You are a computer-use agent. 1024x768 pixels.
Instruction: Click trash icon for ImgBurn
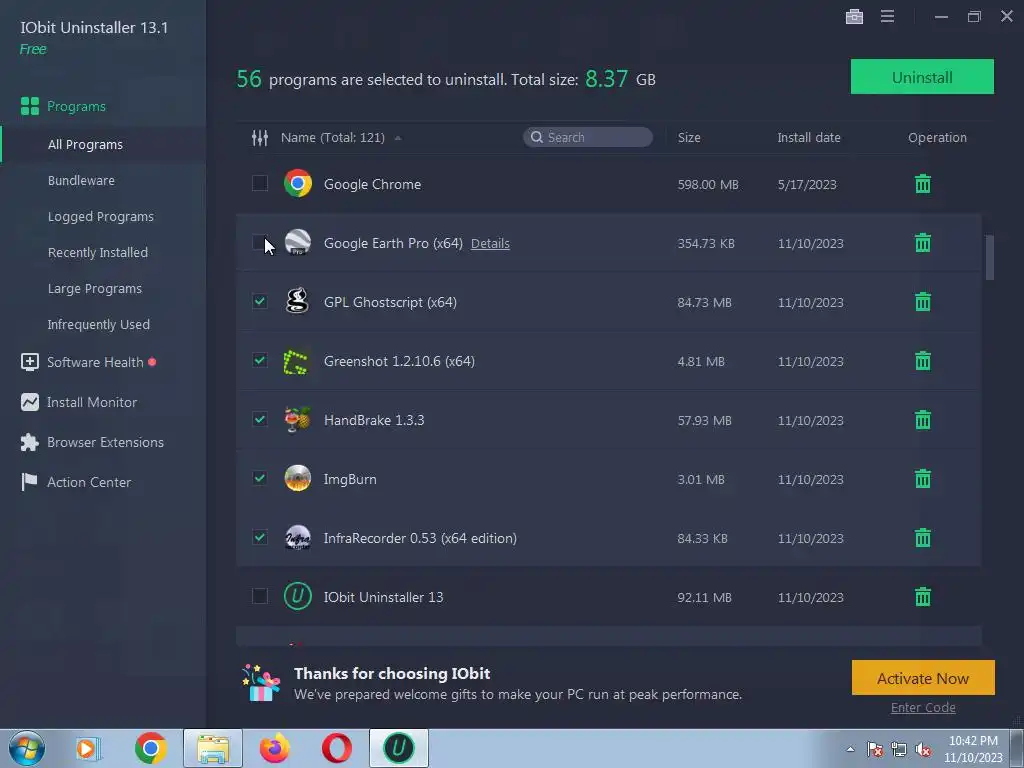pyautogui.click(x=922, y=479)
